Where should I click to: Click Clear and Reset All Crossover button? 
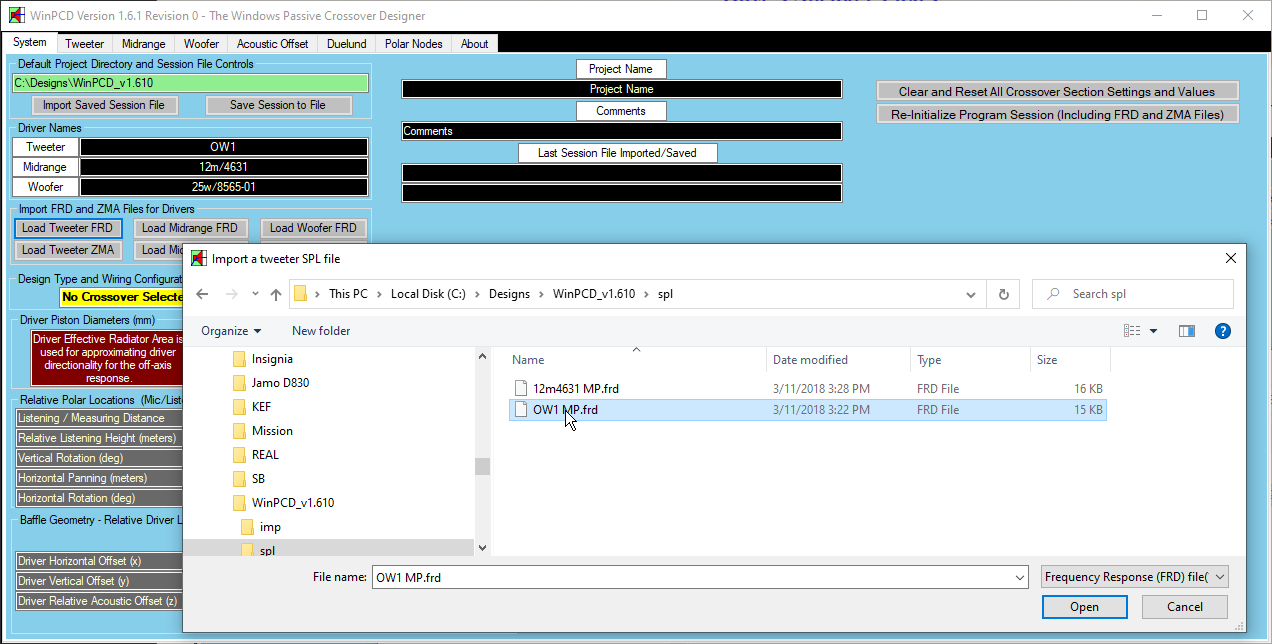pyautogui.click(x=1057, y=91)
